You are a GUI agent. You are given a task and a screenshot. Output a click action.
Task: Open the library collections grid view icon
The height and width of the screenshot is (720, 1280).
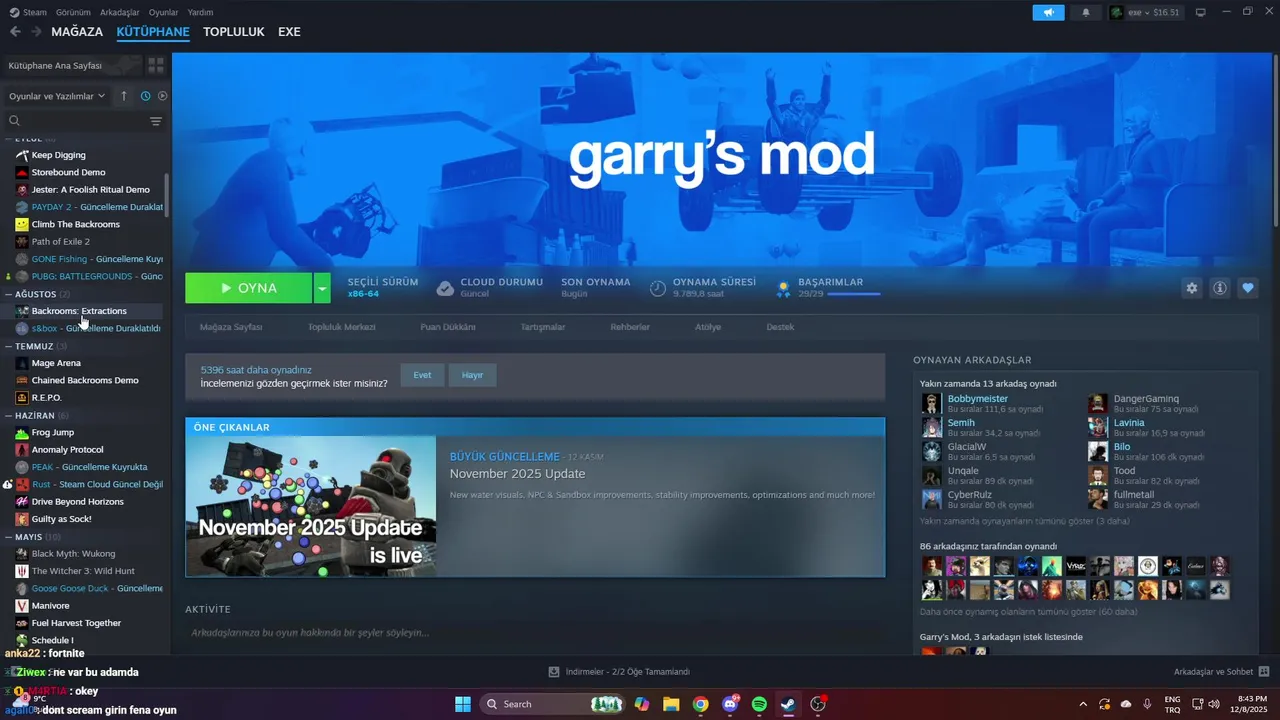[156, 65]
